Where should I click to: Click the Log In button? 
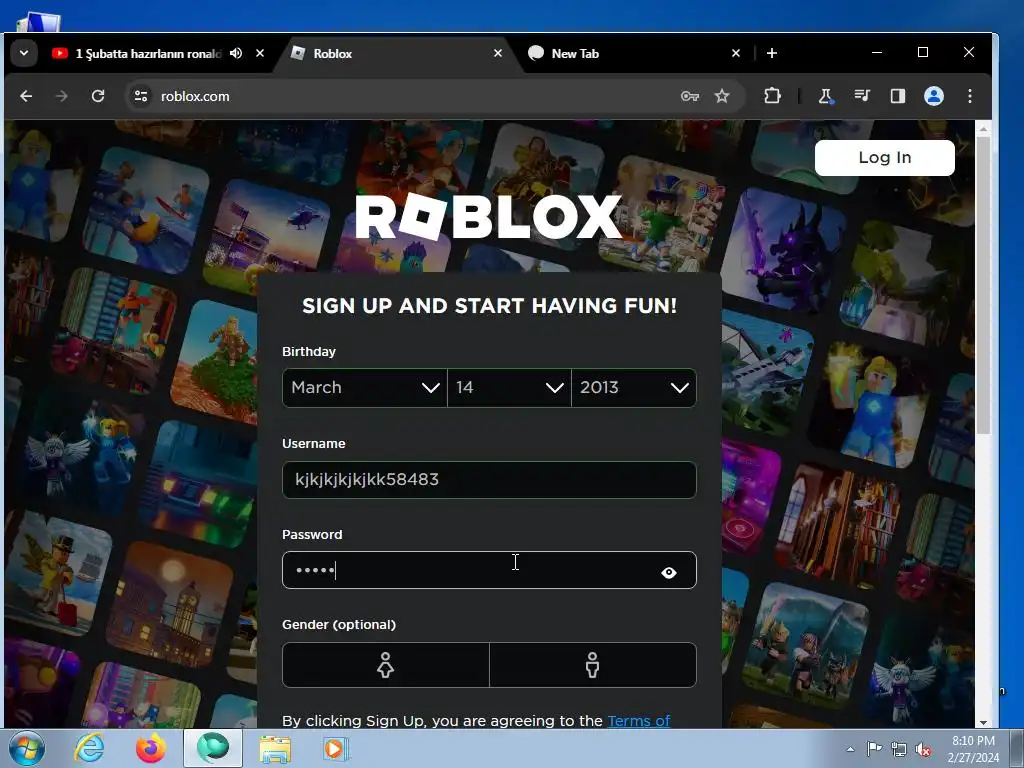pyautogui.click(x=884, y=157)
